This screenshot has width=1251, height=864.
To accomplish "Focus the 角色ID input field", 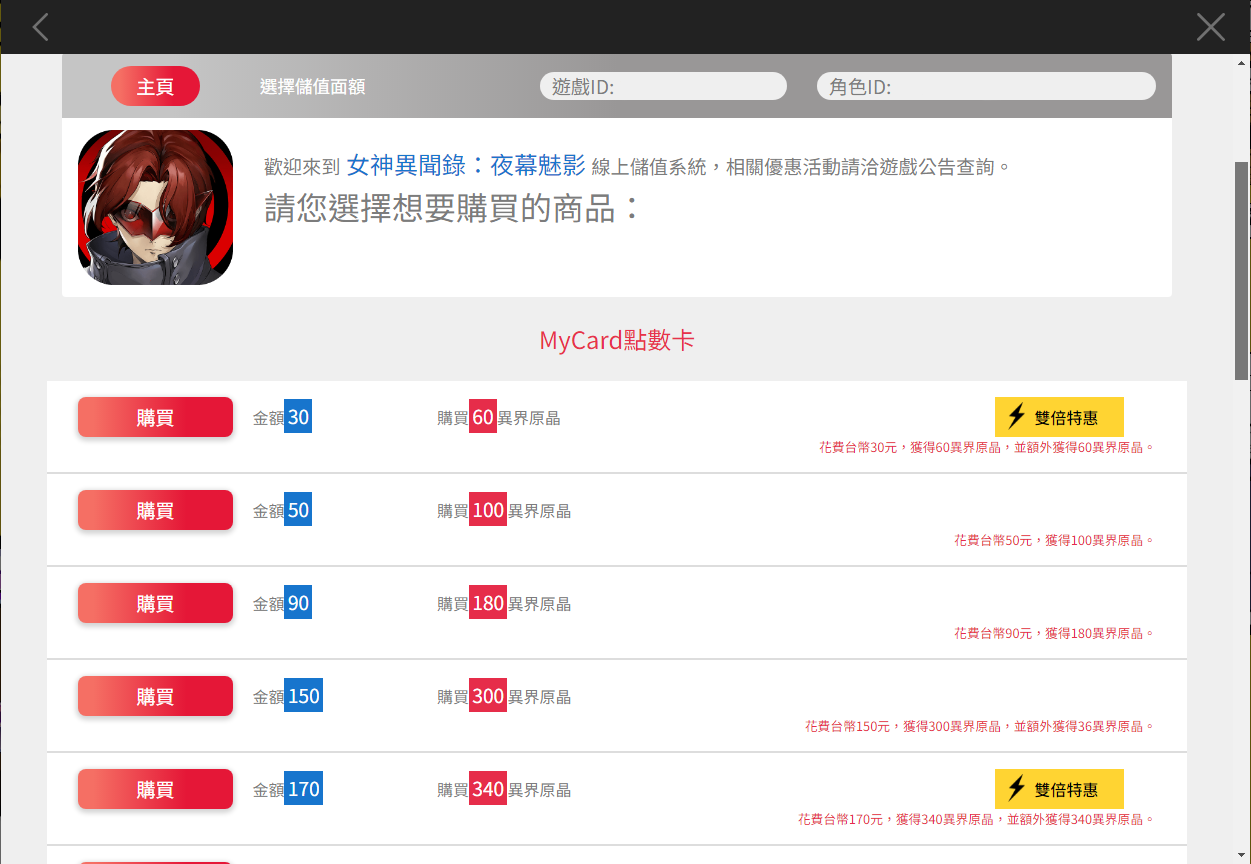I will [986, 87].
